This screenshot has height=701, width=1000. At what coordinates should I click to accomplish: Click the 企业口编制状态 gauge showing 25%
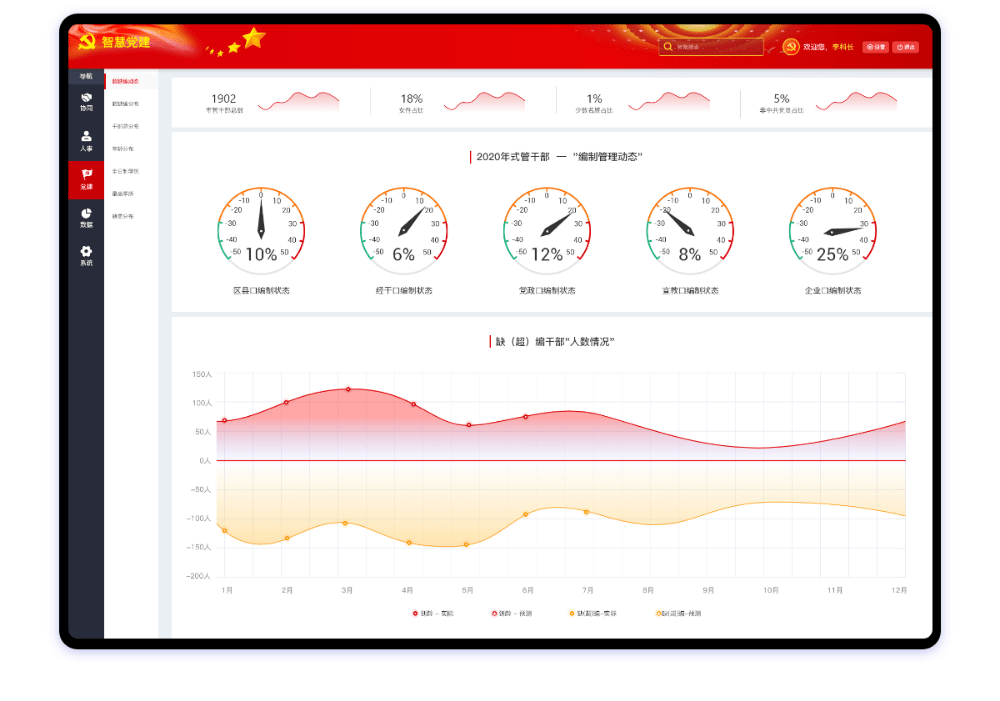tap(832, 231)
